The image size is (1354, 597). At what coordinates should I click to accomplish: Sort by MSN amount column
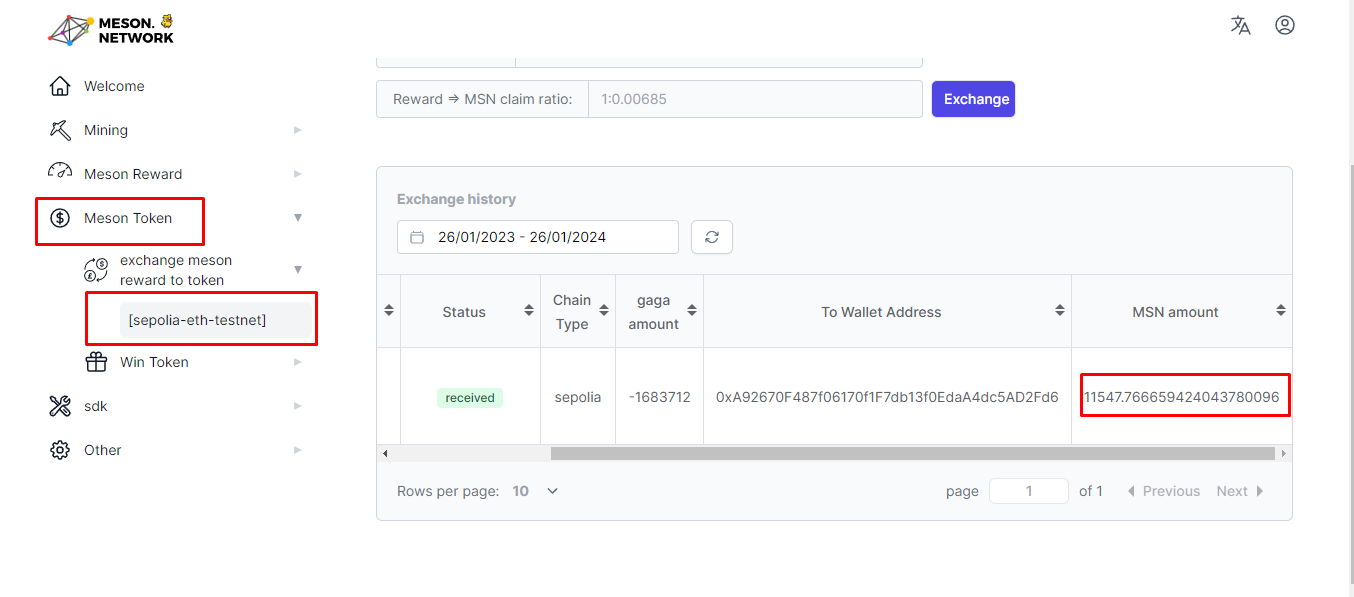(x=1281, y=312)
